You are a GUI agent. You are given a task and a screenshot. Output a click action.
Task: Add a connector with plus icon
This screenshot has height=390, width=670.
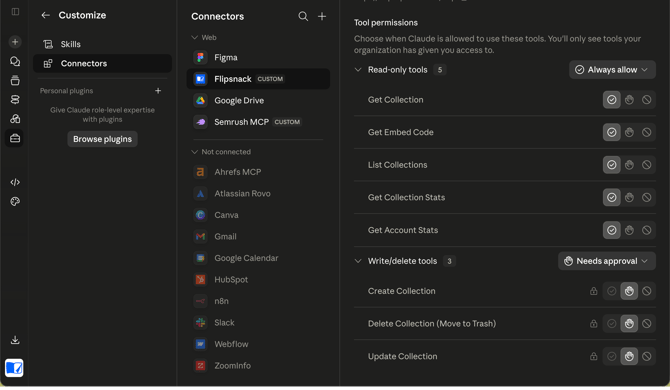tap(322, 16)
